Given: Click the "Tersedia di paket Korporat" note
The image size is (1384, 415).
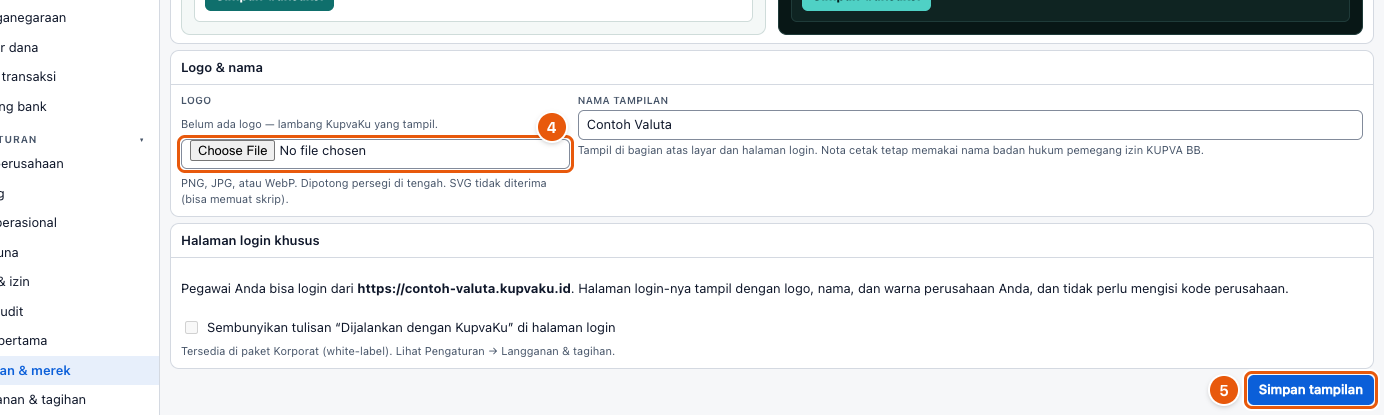Looking at the screenshot, I should click(x=397, y=351).
